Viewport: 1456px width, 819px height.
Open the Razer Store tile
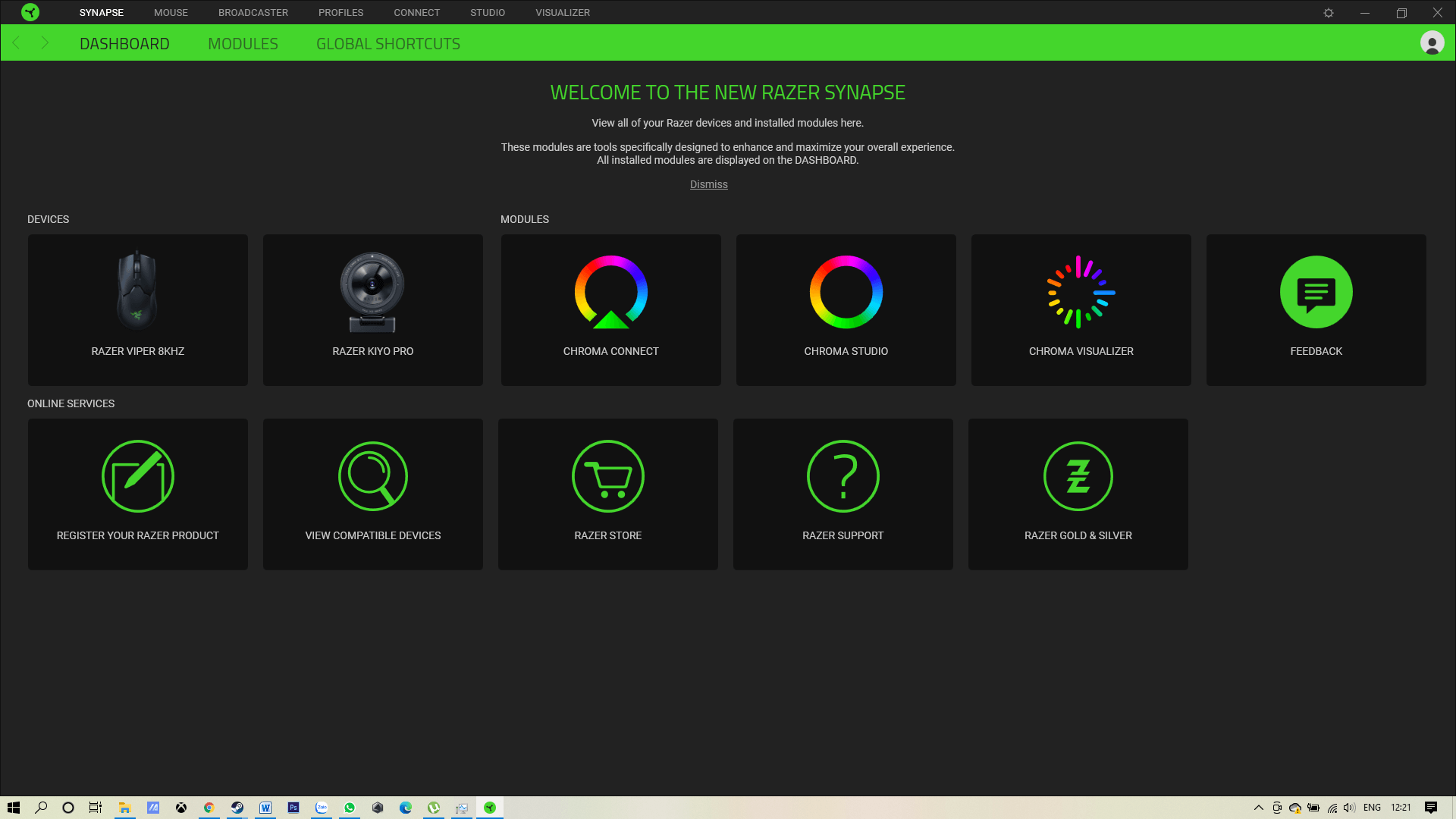pyautogui.click(x=608, y=494)
